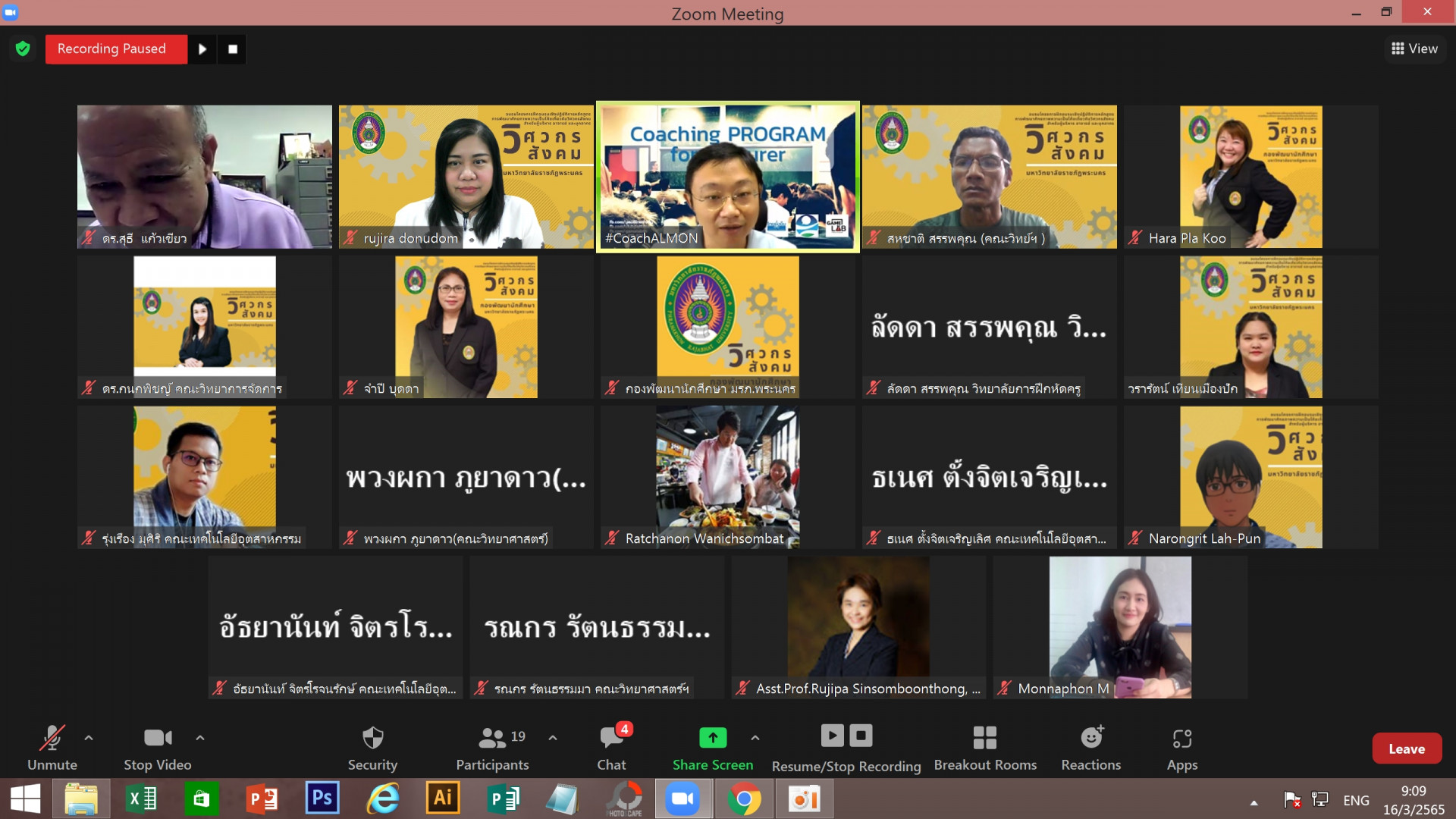This screenshot has width=1456, height=819.
Task: Select Hara Pla Koo video tile
Action: [x=1251, y=177]
